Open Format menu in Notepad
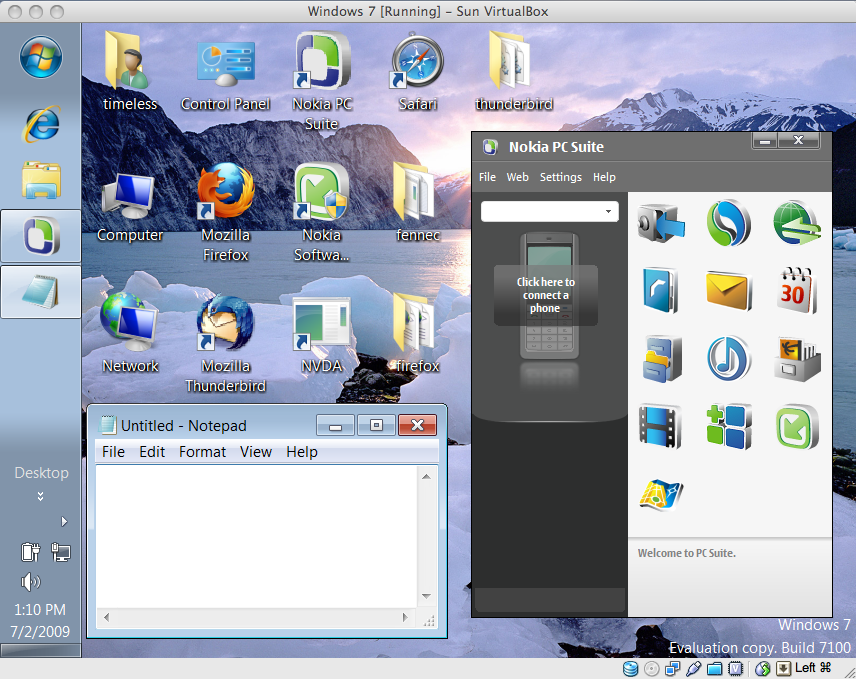The width and height of the screenshot is (856, 679). [x=203, y=452]
